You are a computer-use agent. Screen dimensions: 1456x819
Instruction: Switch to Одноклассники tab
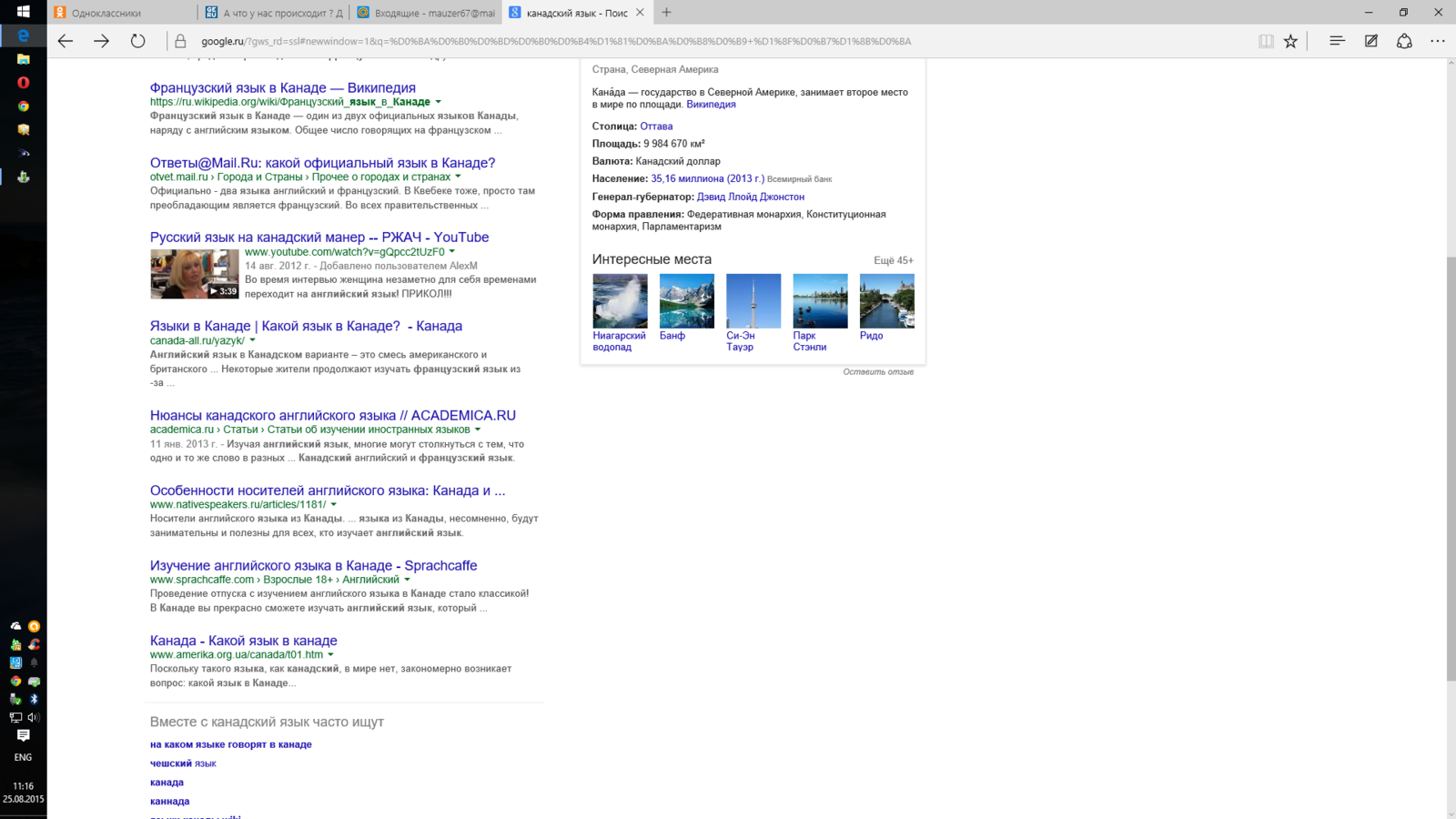122,13
